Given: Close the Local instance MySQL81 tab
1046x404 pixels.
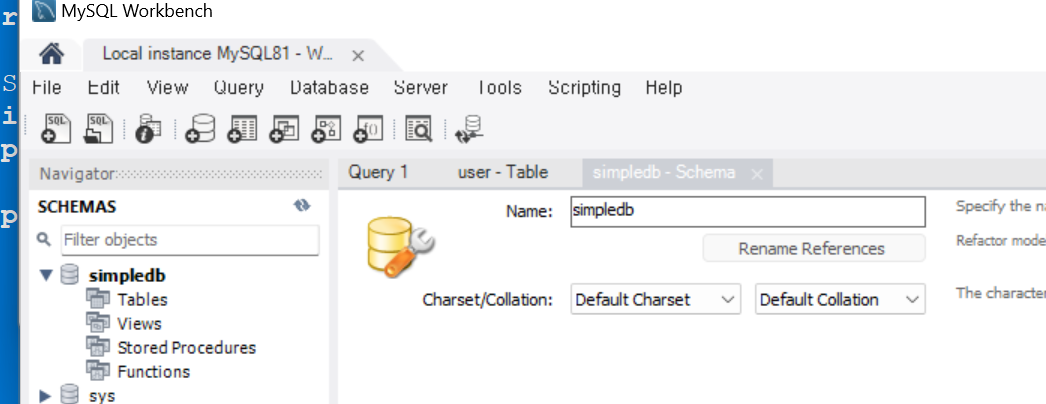Looking at the screenshot, I should [358, 56].
